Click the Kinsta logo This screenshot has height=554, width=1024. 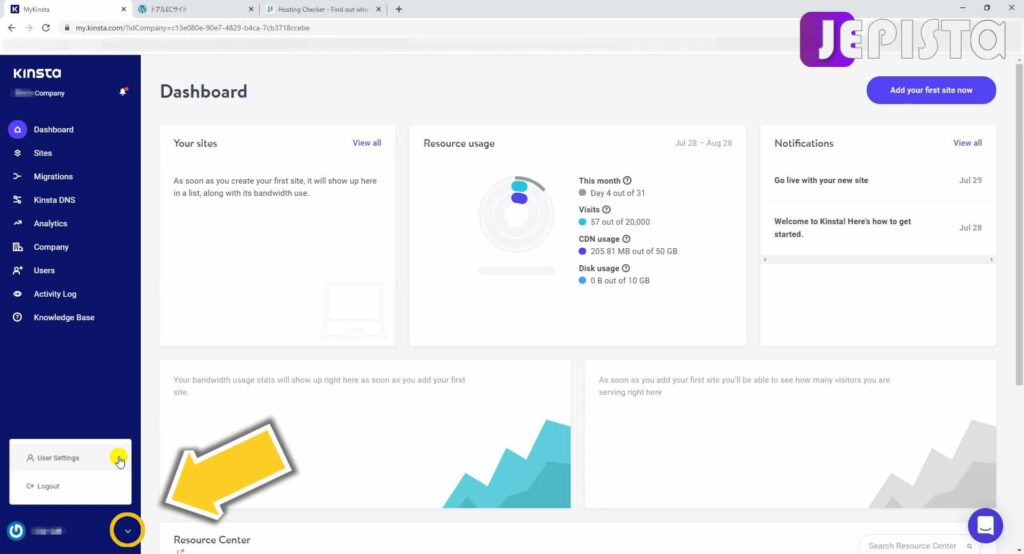coord(37,73)
